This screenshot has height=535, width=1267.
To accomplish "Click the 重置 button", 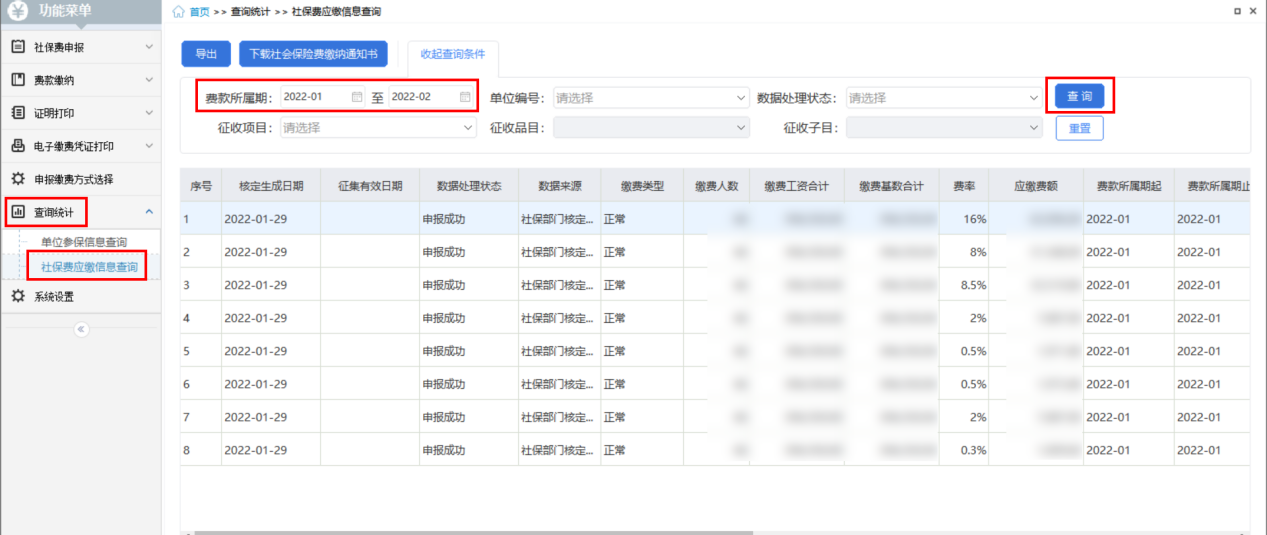I will pyautogui.click(x=1079, y=128).
